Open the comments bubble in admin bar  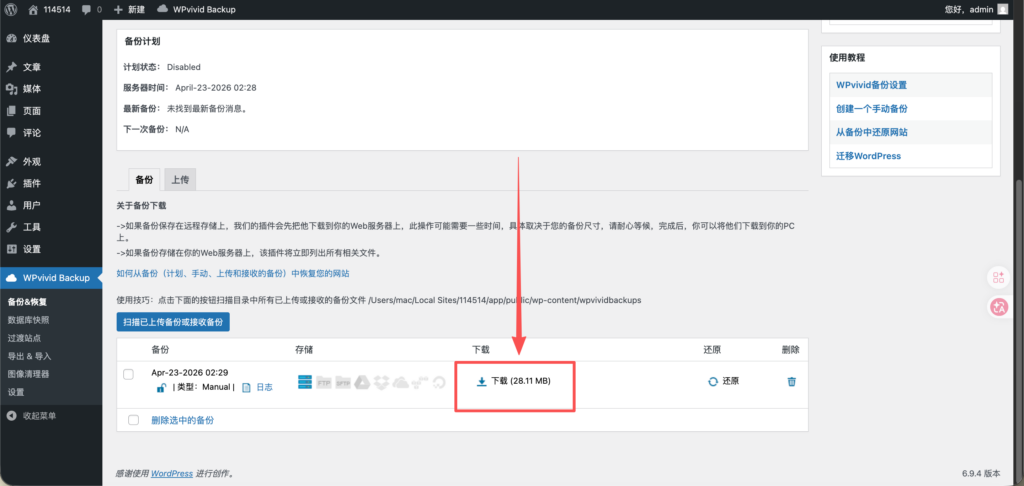click(92, 10)
